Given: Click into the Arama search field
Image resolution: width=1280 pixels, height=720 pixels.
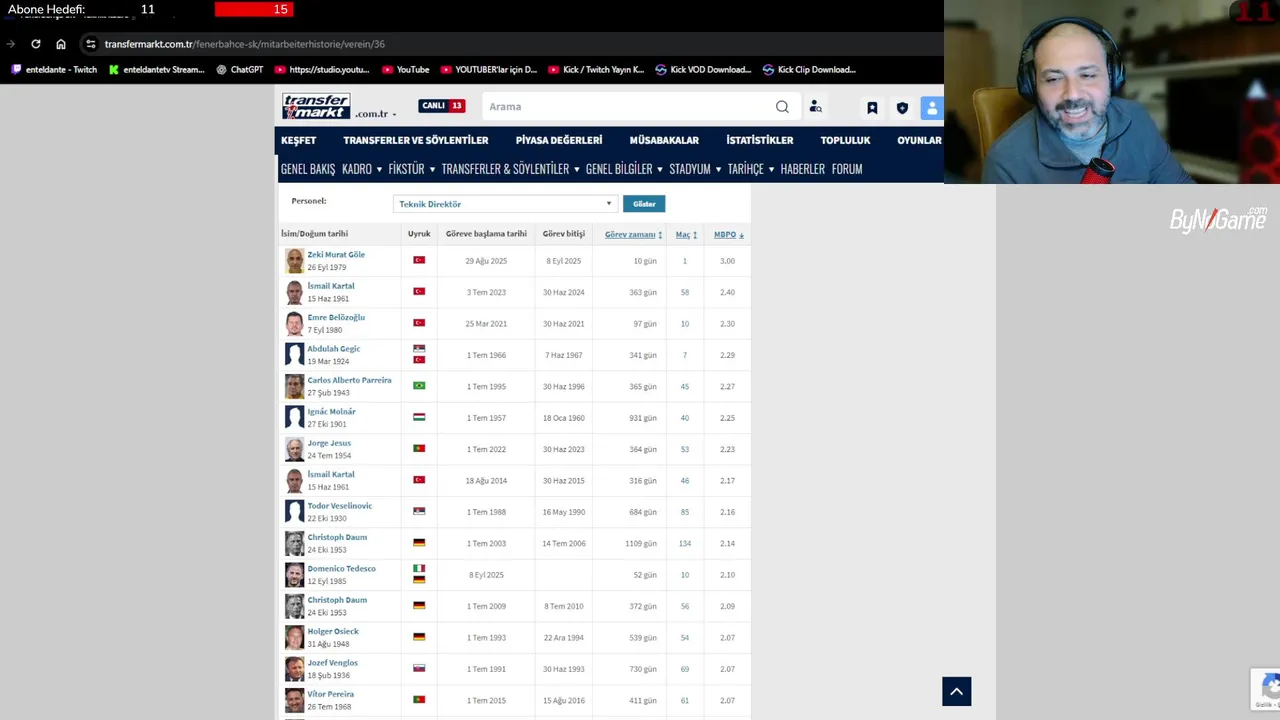Looking at the screenshot, I should [x=630, y=107].
